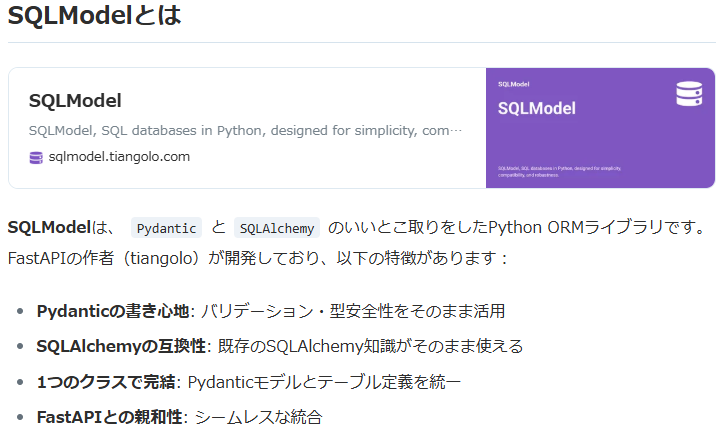
Task: Click the 'SQLAlchemy' inline code tag
Action: (x=277, y=228)
